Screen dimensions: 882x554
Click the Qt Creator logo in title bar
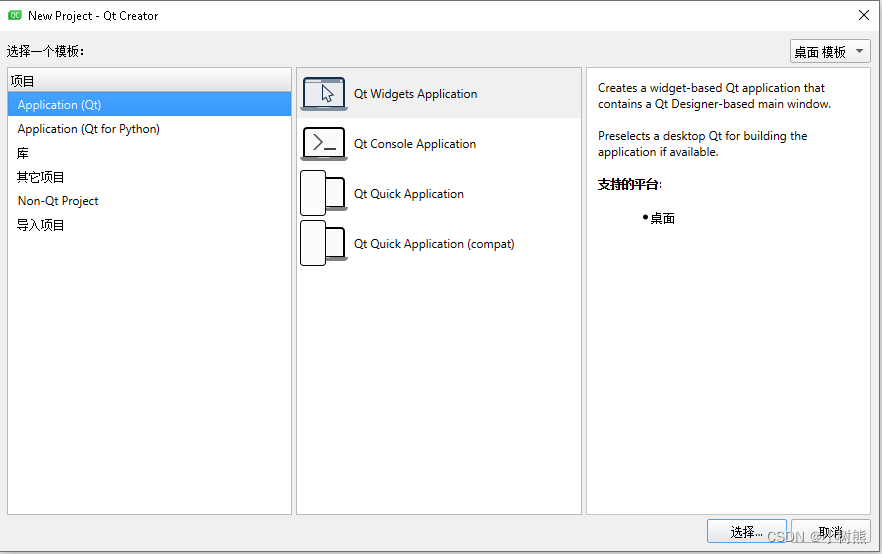tap(15, 15)
